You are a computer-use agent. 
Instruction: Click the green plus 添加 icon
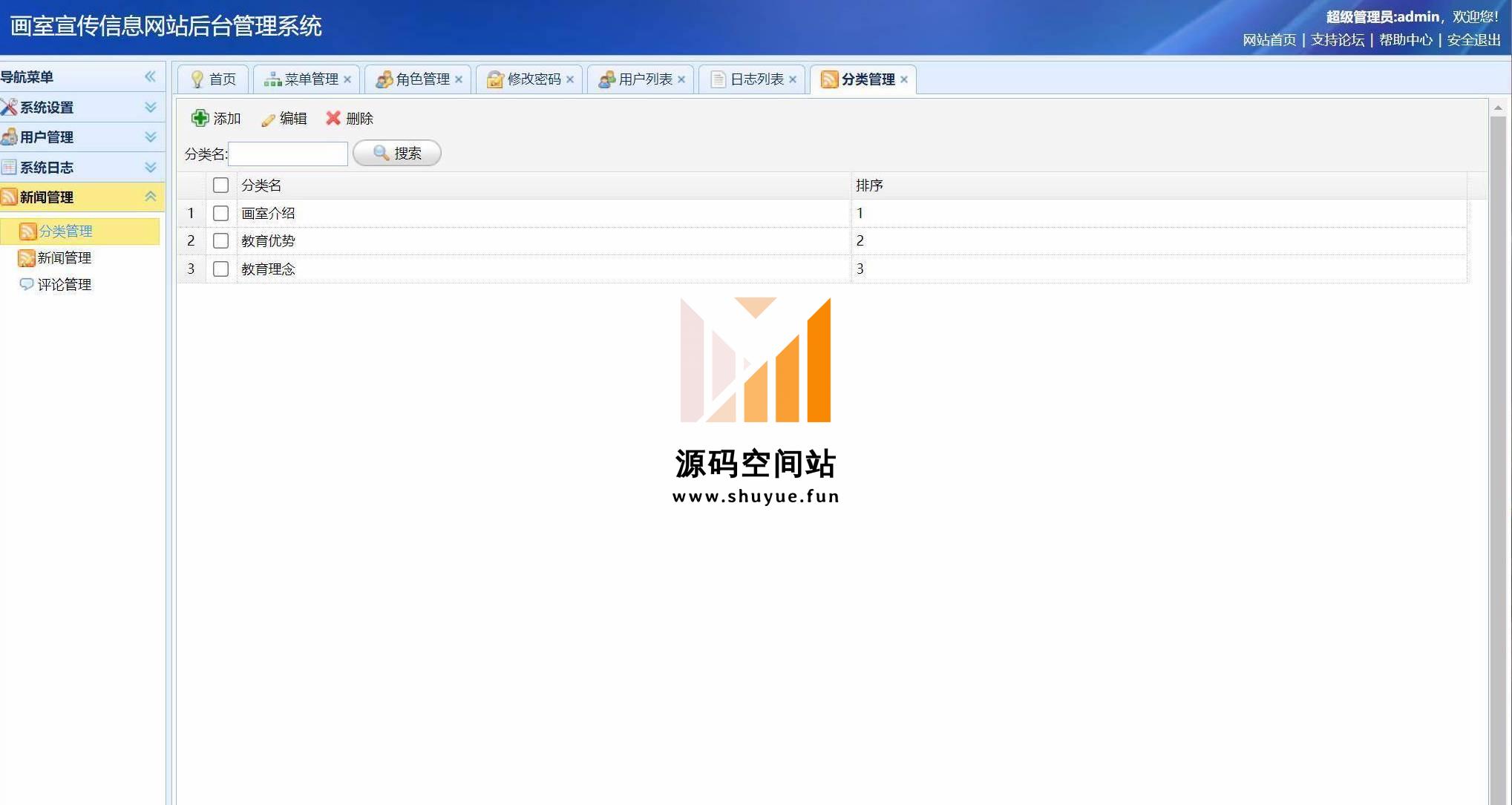(x=200, y=118)
